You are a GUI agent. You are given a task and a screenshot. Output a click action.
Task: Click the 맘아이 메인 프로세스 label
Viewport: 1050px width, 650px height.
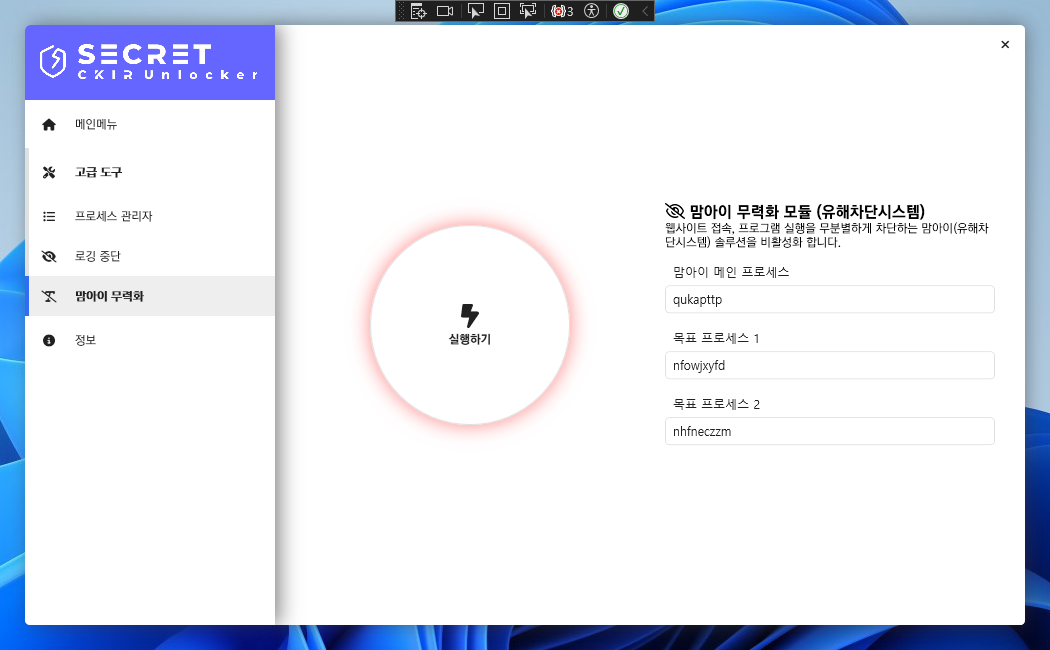(731, 272)
